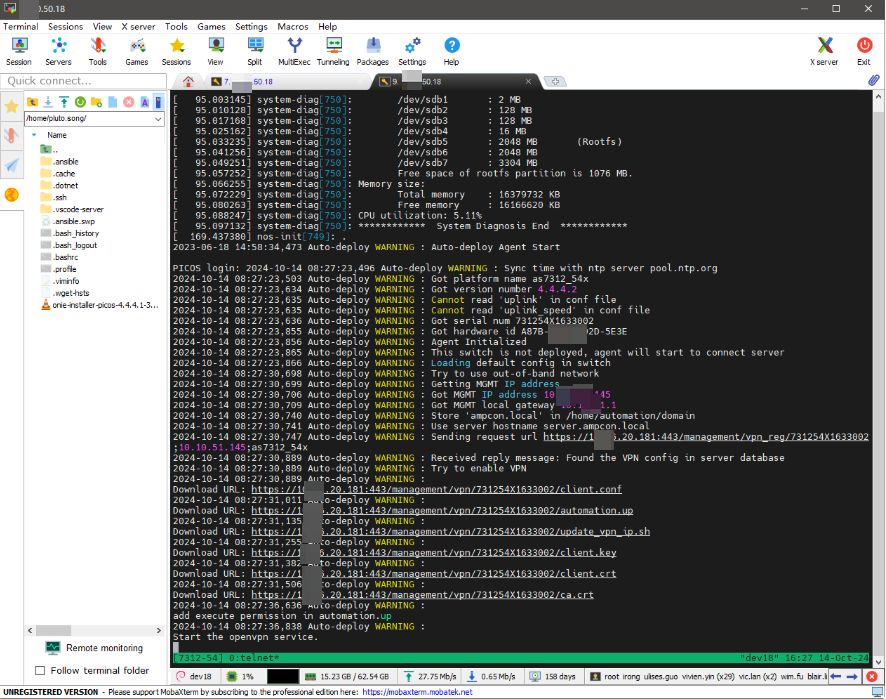886x699 pixels.
Task: Create new folder in SFTP browser
Action: point(96,102)
